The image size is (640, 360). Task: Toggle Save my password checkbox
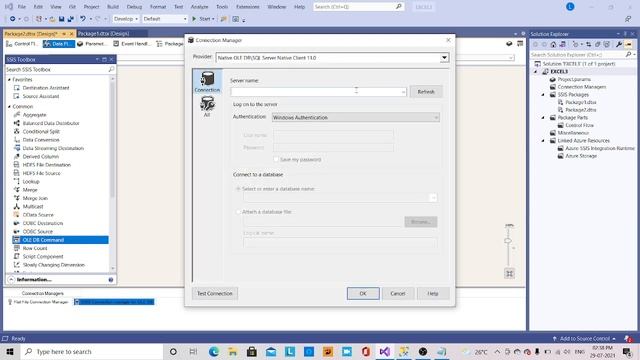click(276, 159)
